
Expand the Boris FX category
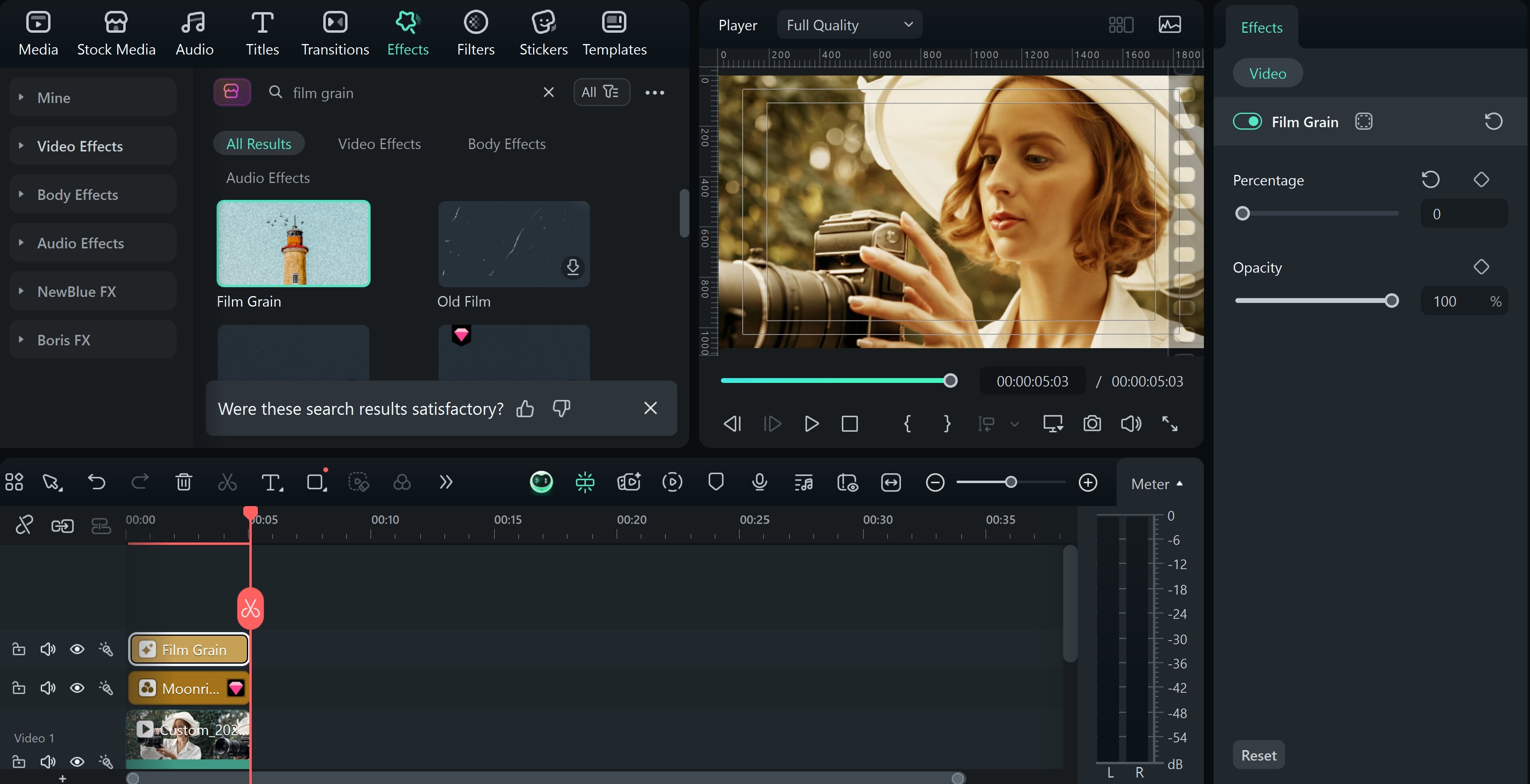[93, 340]
